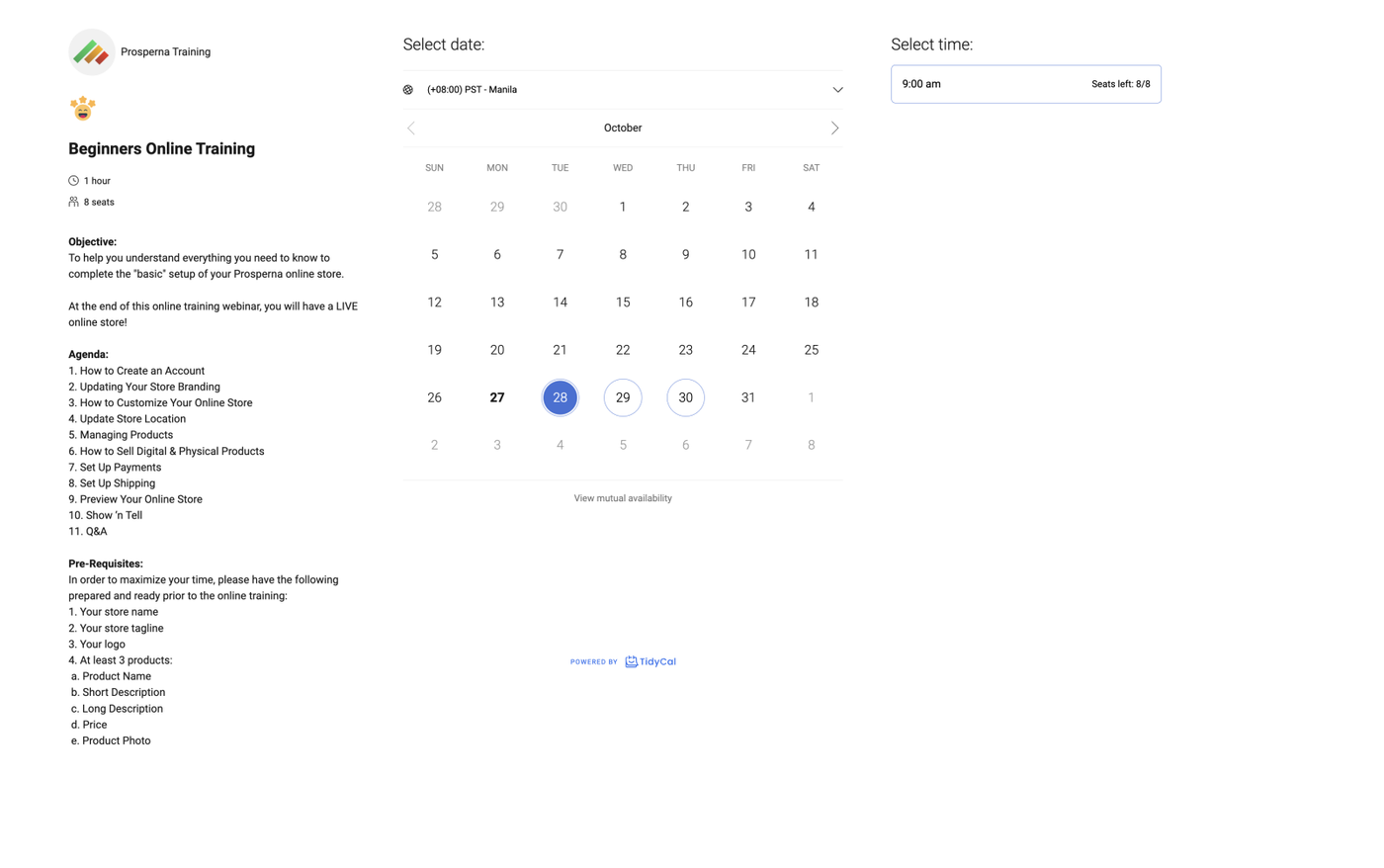Click date 23 on the calendar
Screen dimensions: 1384x868
685,350
